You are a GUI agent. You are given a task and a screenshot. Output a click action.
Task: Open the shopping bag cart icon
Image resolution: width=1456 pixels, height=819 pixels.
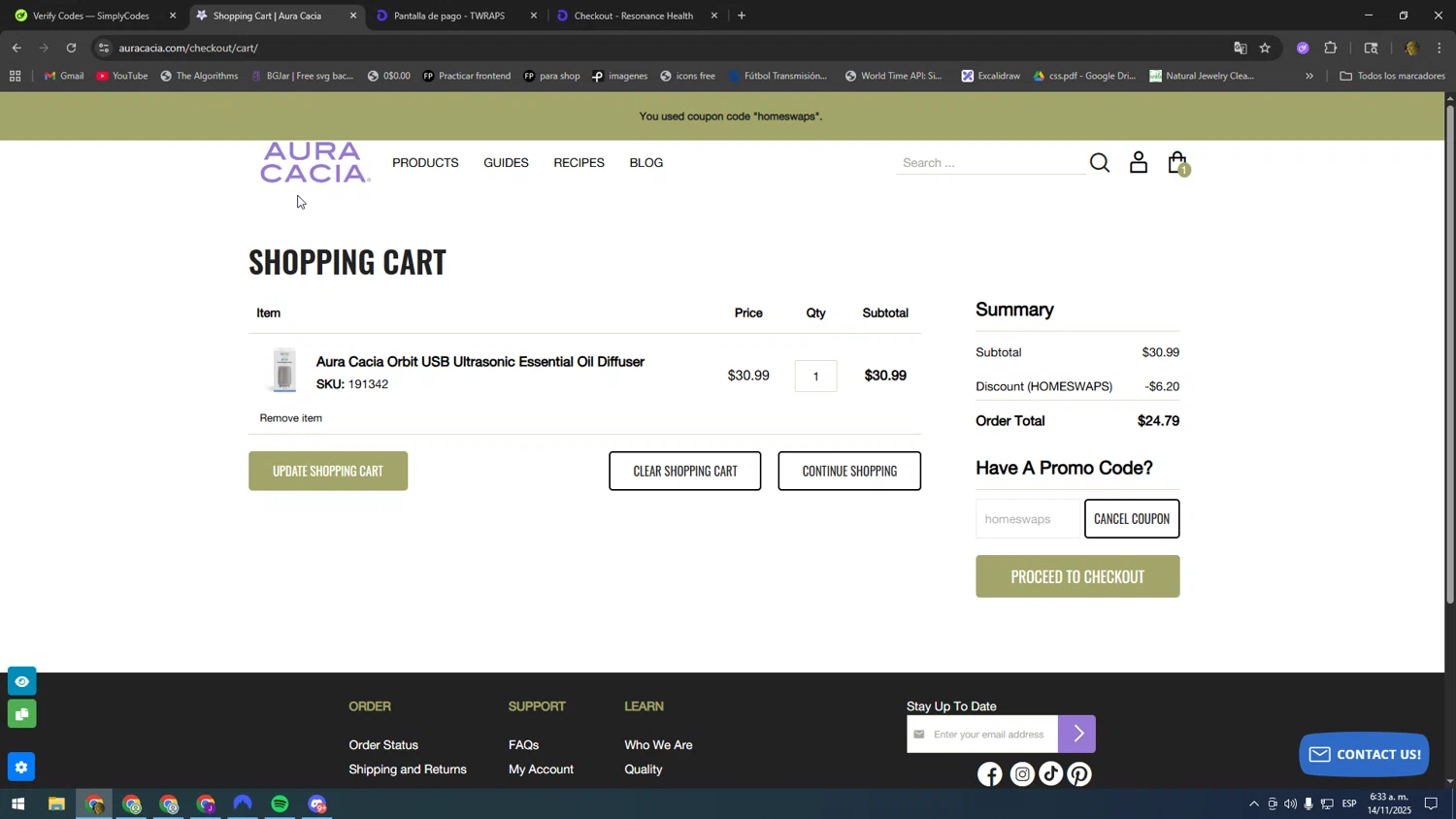click(1178, 163)
